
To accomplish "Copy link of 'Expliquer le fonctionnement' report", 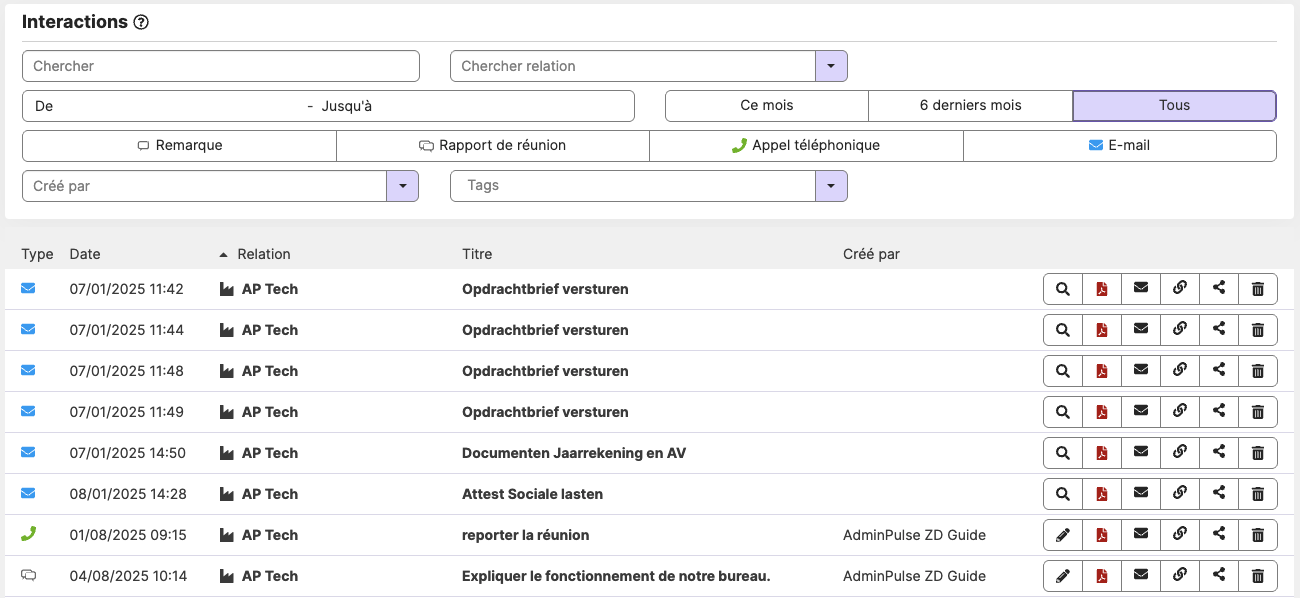I will 1180,576.
